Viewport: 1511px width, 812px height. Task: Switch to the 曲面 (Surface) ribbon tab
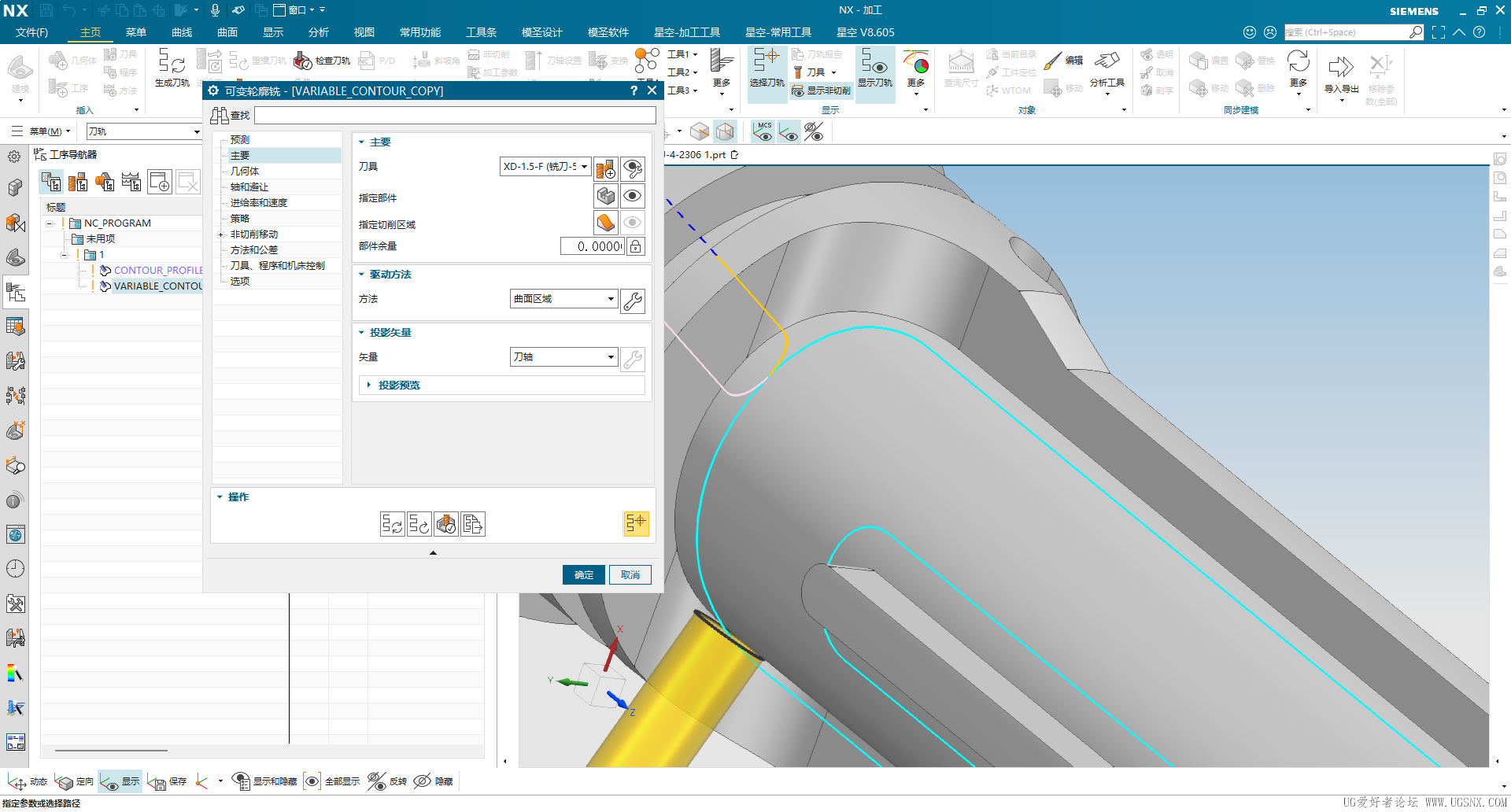227,32
